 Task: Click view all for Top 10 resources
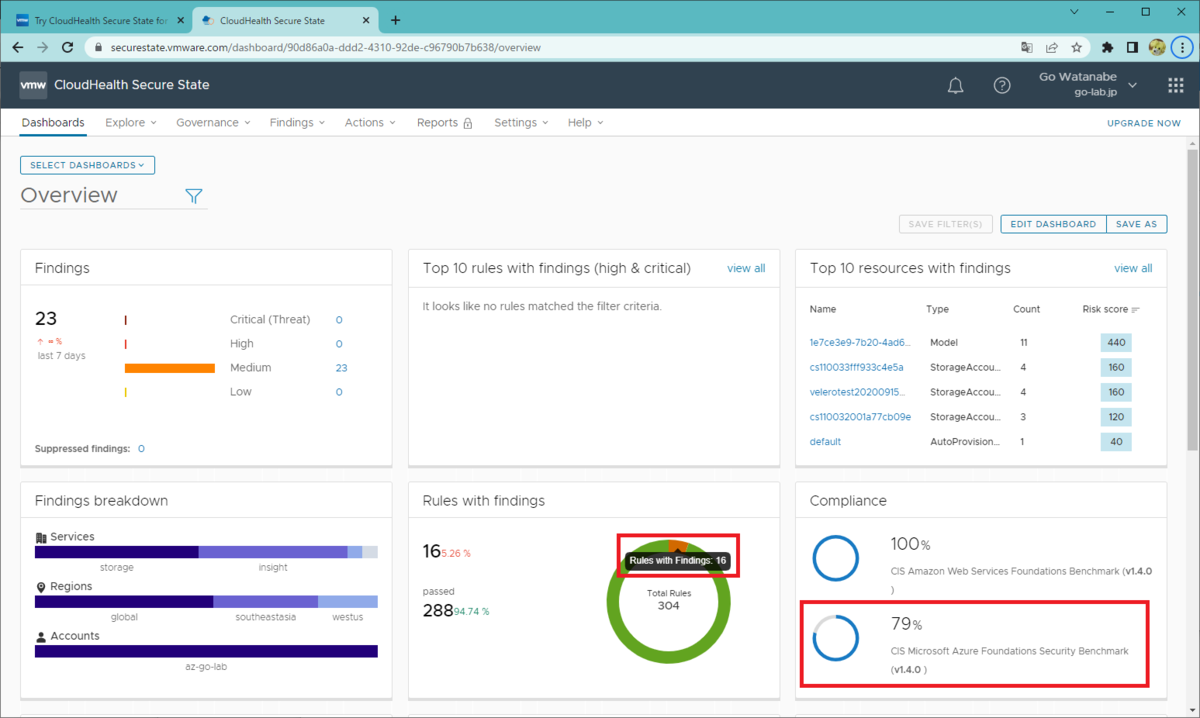click(x=1133, y=268)
